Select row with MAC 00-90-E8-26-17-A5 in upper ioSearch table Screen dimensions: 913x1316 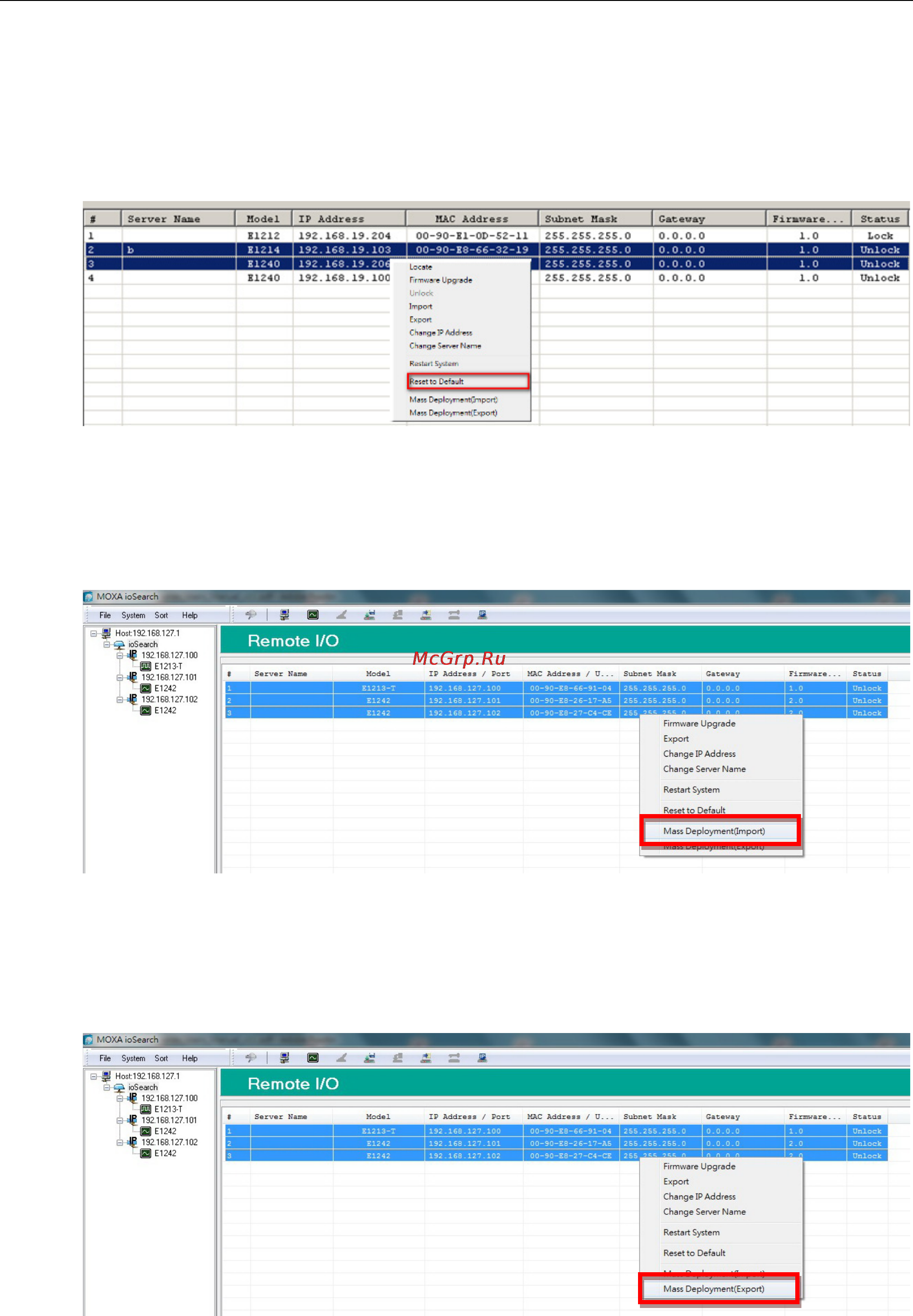coord(556,701)
